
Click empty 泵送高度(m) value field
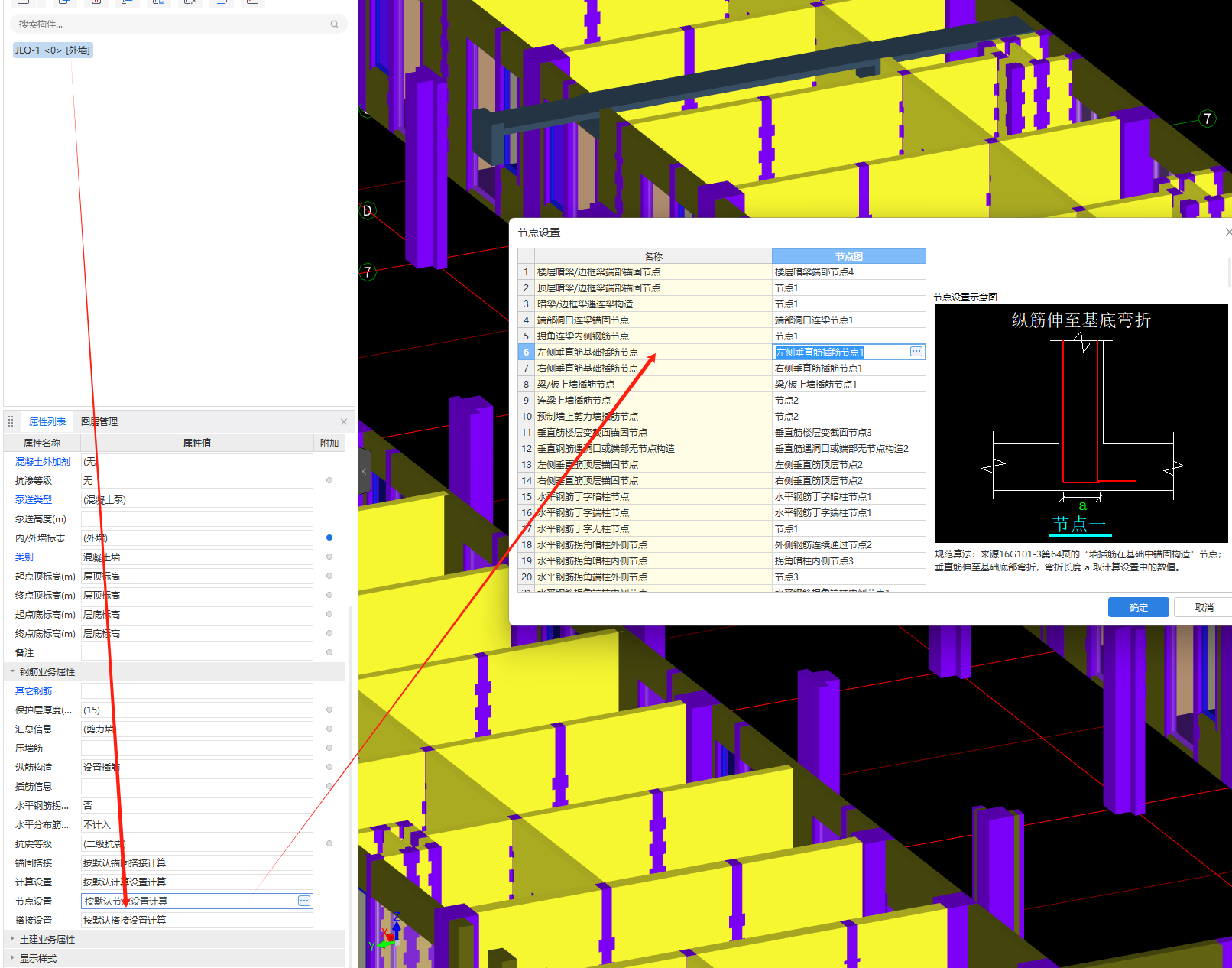click(x=197, y=518)
